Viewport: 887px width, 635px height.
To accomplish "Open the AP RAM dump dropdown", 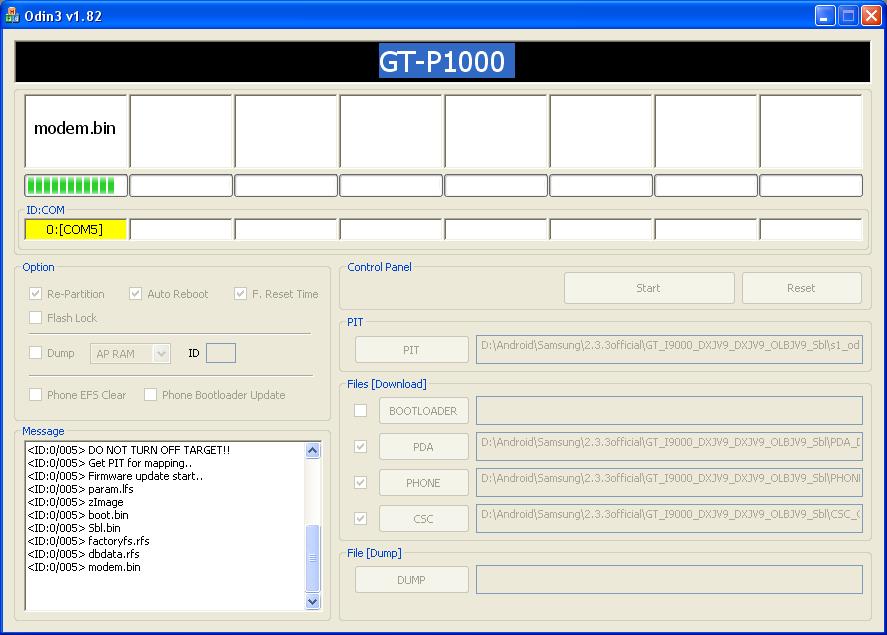I will click(161, 353).
